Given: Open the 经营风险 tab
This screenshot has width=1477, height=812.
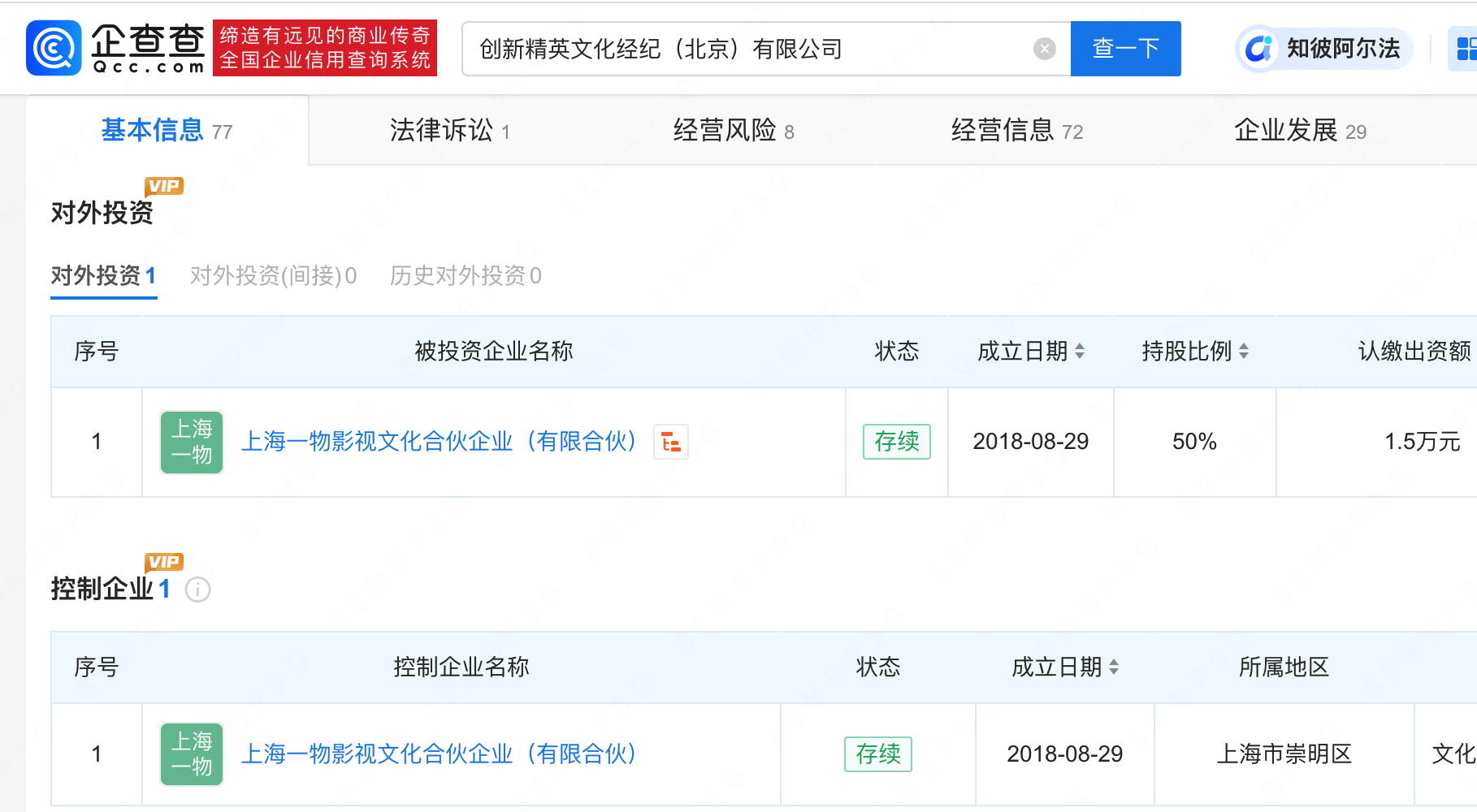Looking at the screenshot, I should (x=734, y=130).
